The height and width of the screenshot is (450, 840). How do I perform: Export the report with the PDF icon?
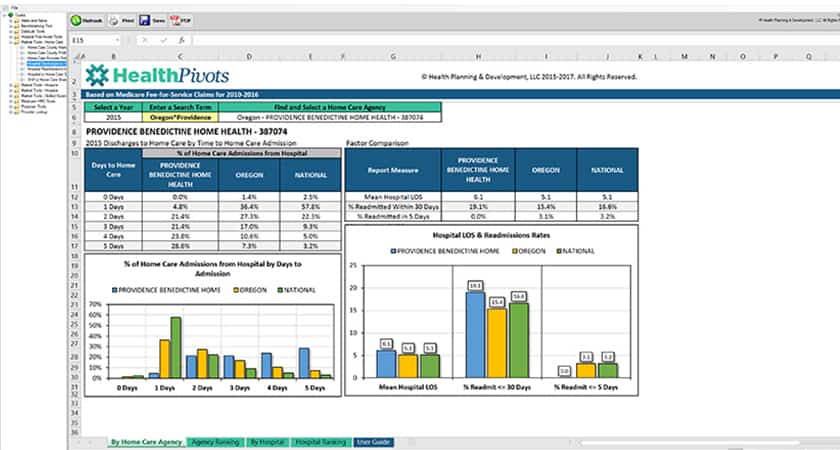(x=175, y=20)
